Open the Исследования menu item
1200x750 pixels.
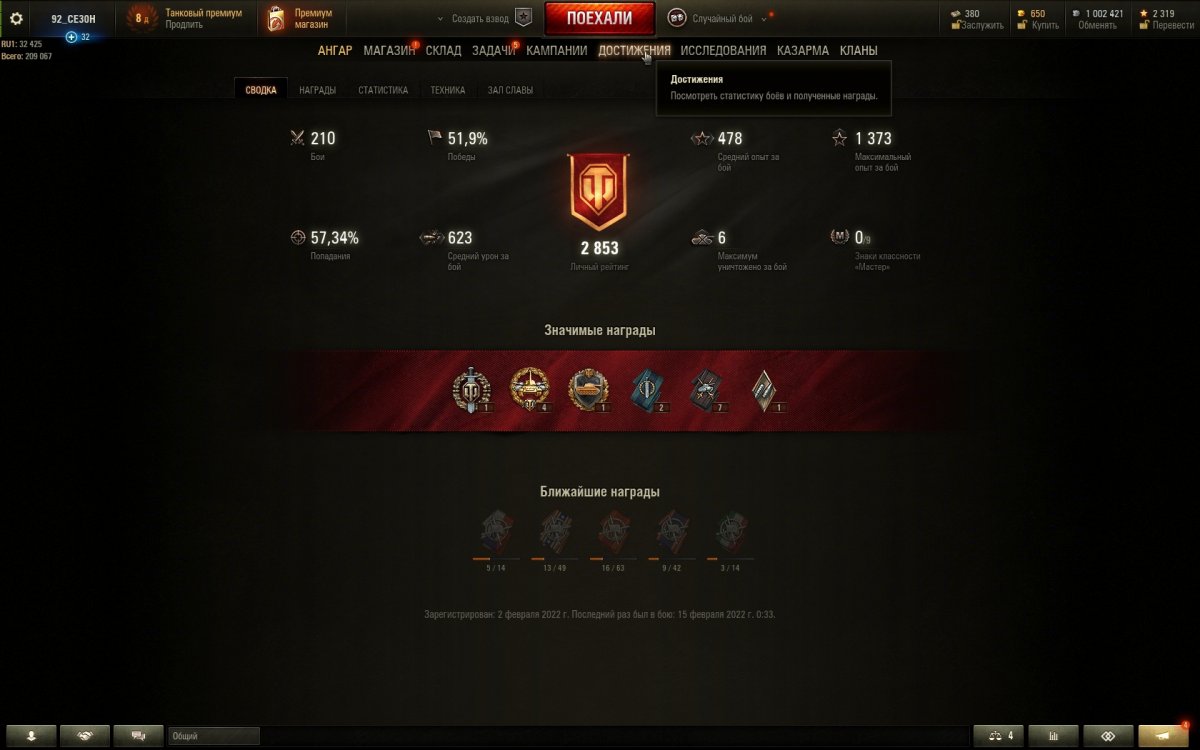pos(723,50)
